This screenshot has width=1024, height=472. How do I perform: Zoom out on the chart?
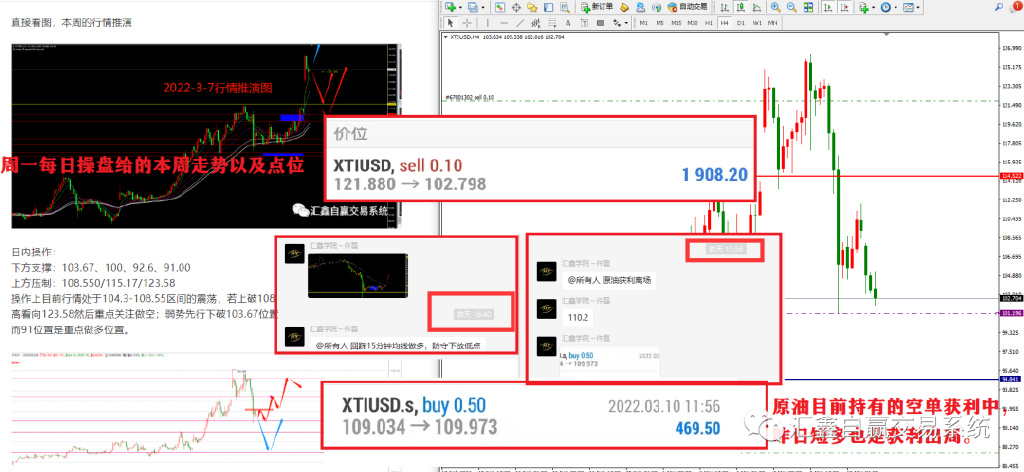point(792,7)
